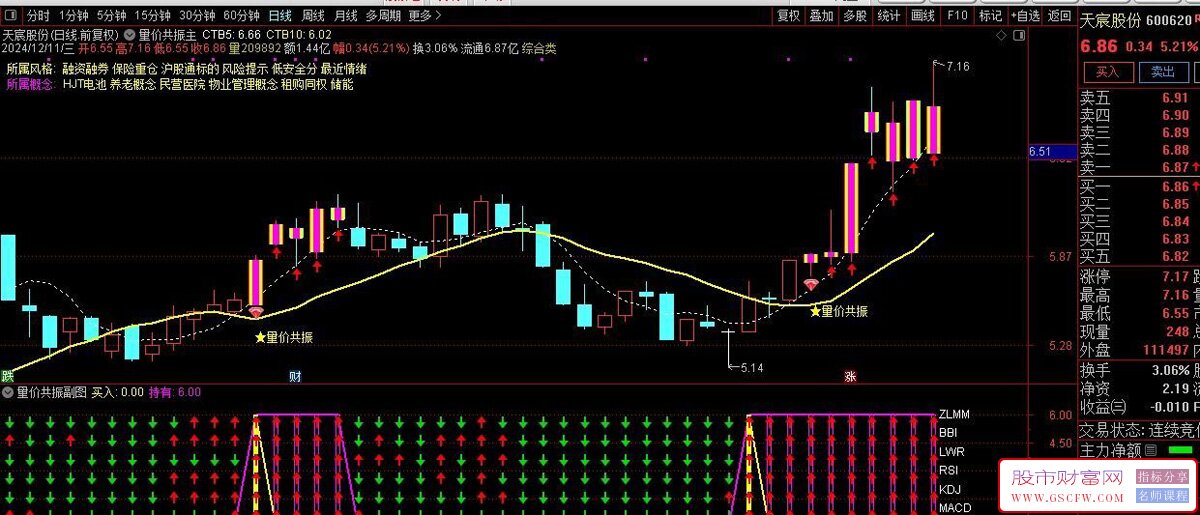Open the 量价共振副图 sub-chart options circle
The image size is (1200, 515).
pyautogui.click(x=9, y=393)
